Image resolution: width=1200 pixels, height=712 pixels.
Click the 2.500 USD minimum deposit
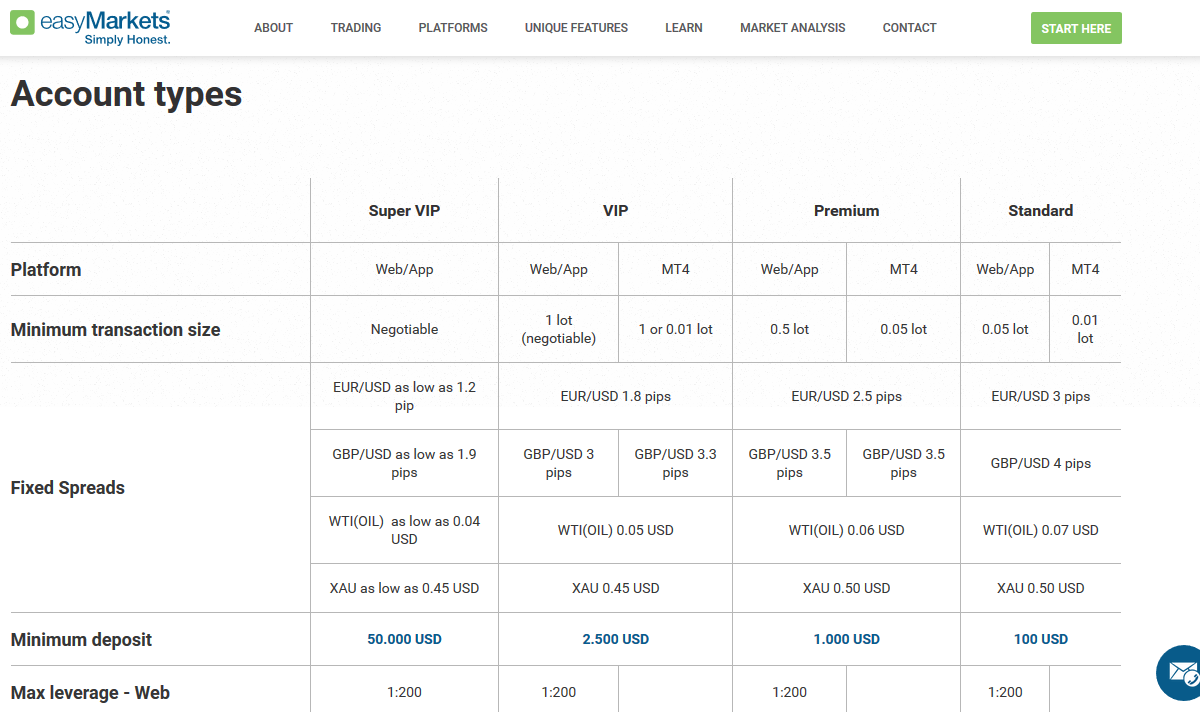tap(615, 639)
